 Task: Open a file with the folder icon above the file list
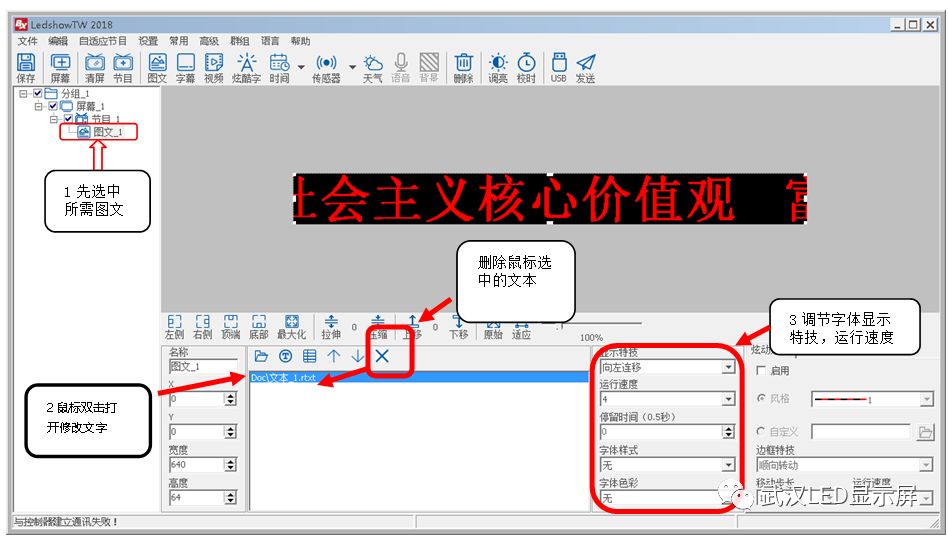coord(261,356)
